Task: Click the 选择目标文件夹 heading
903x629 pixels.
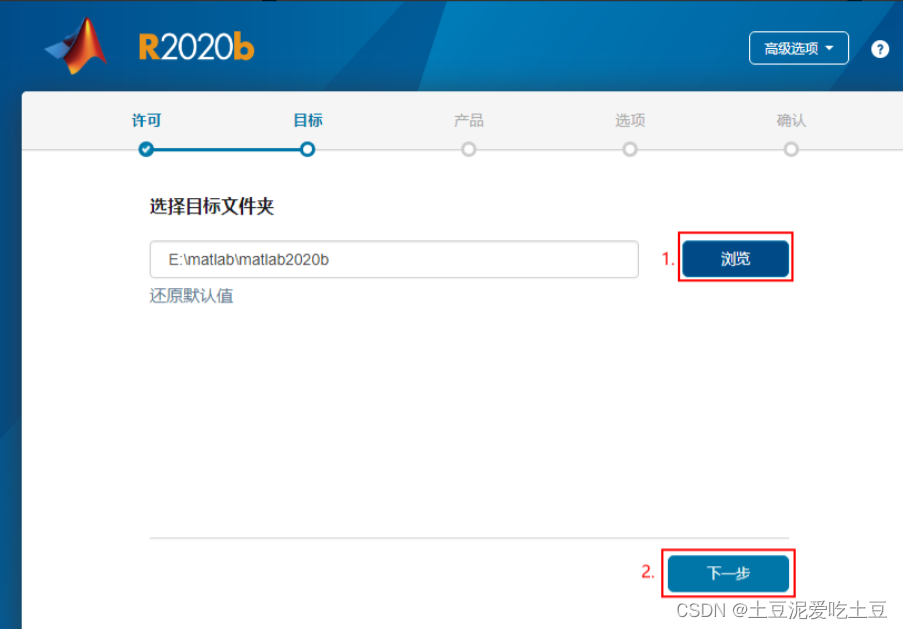Action: [211, 206]
